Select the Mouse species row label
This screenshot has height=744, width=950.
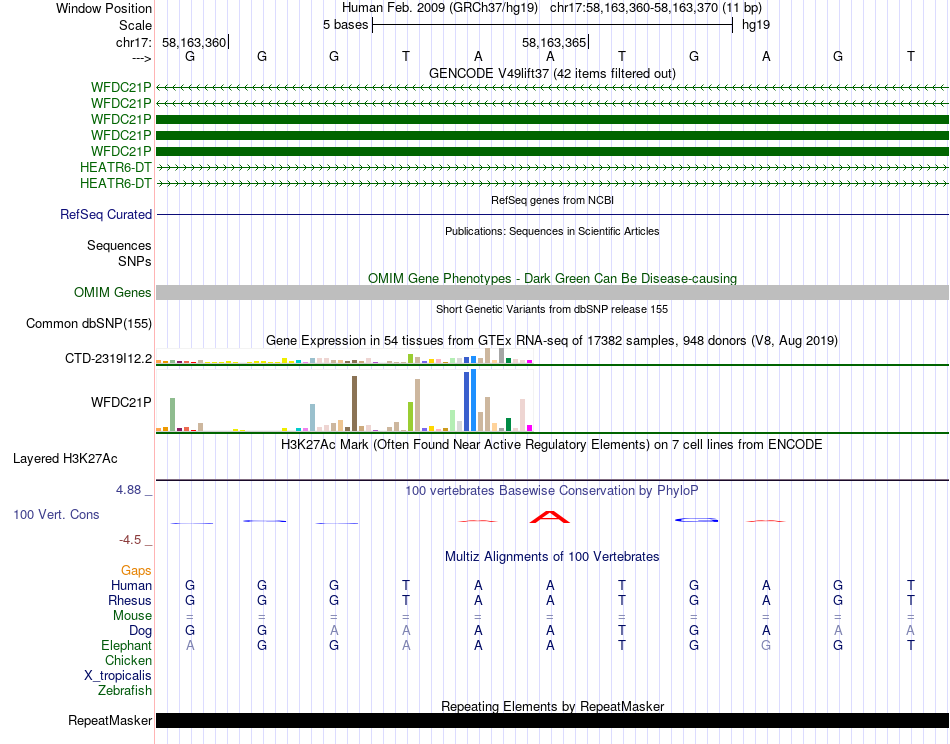132,616
